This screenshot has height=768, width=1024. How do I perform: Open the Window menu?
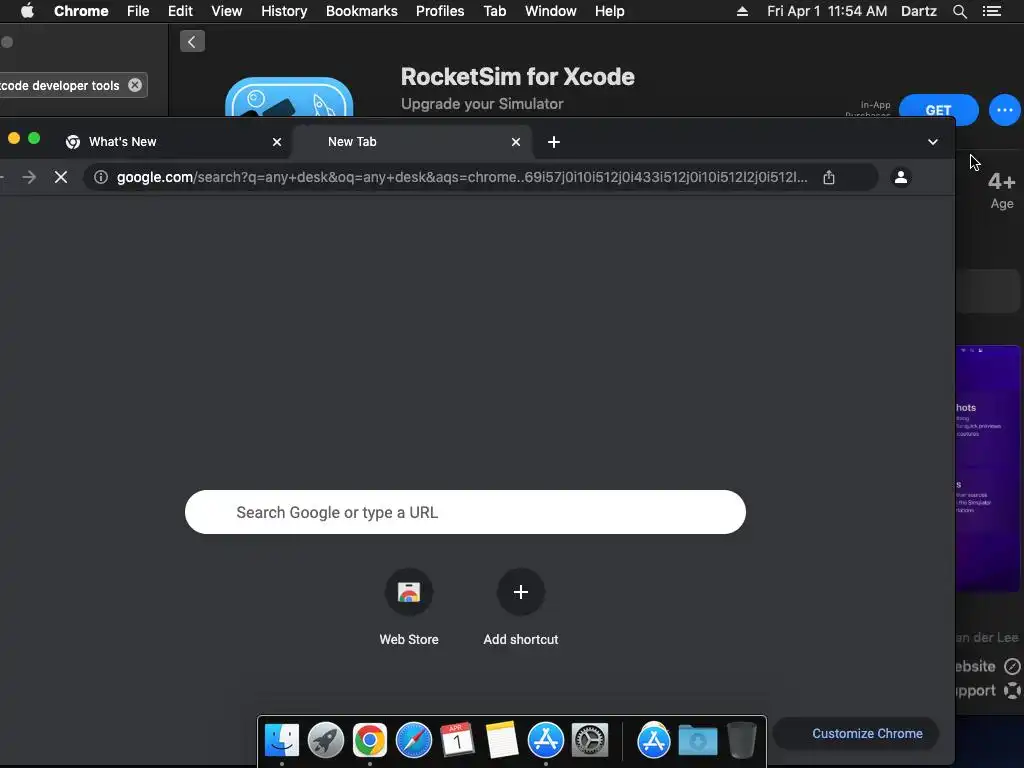point(551,11)
